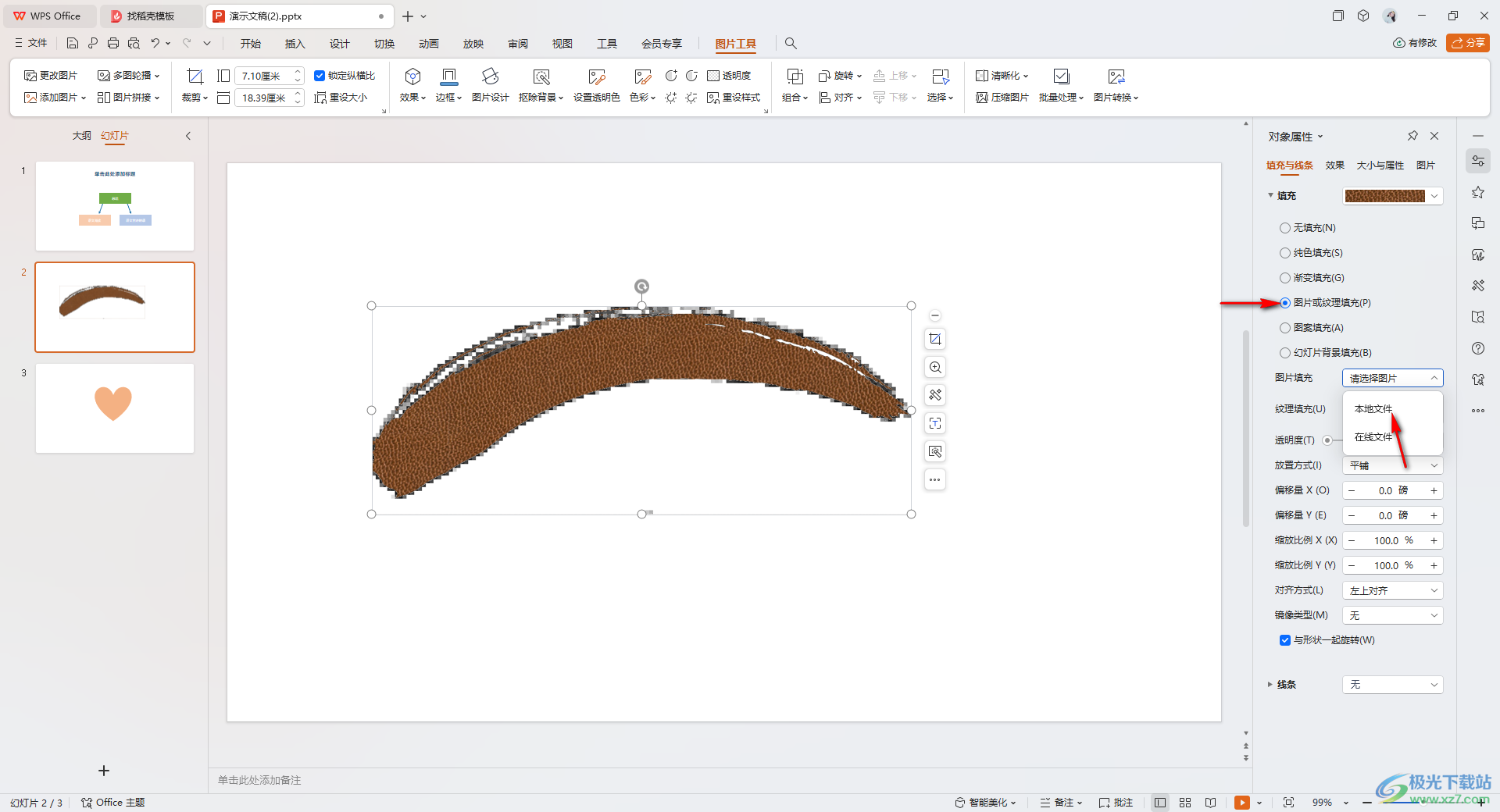Image resolution: width=1500 pixels, height=812 pixels.
Task: Click the remove background (抠除背景) icon
Action: [541, 76]
